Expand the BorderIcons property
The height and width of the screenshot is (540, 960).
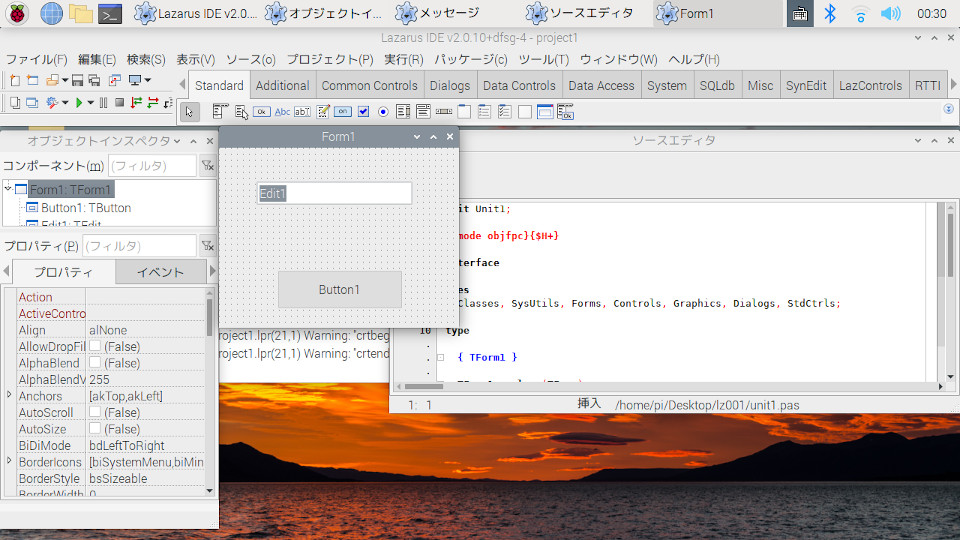tap(9, 460)
